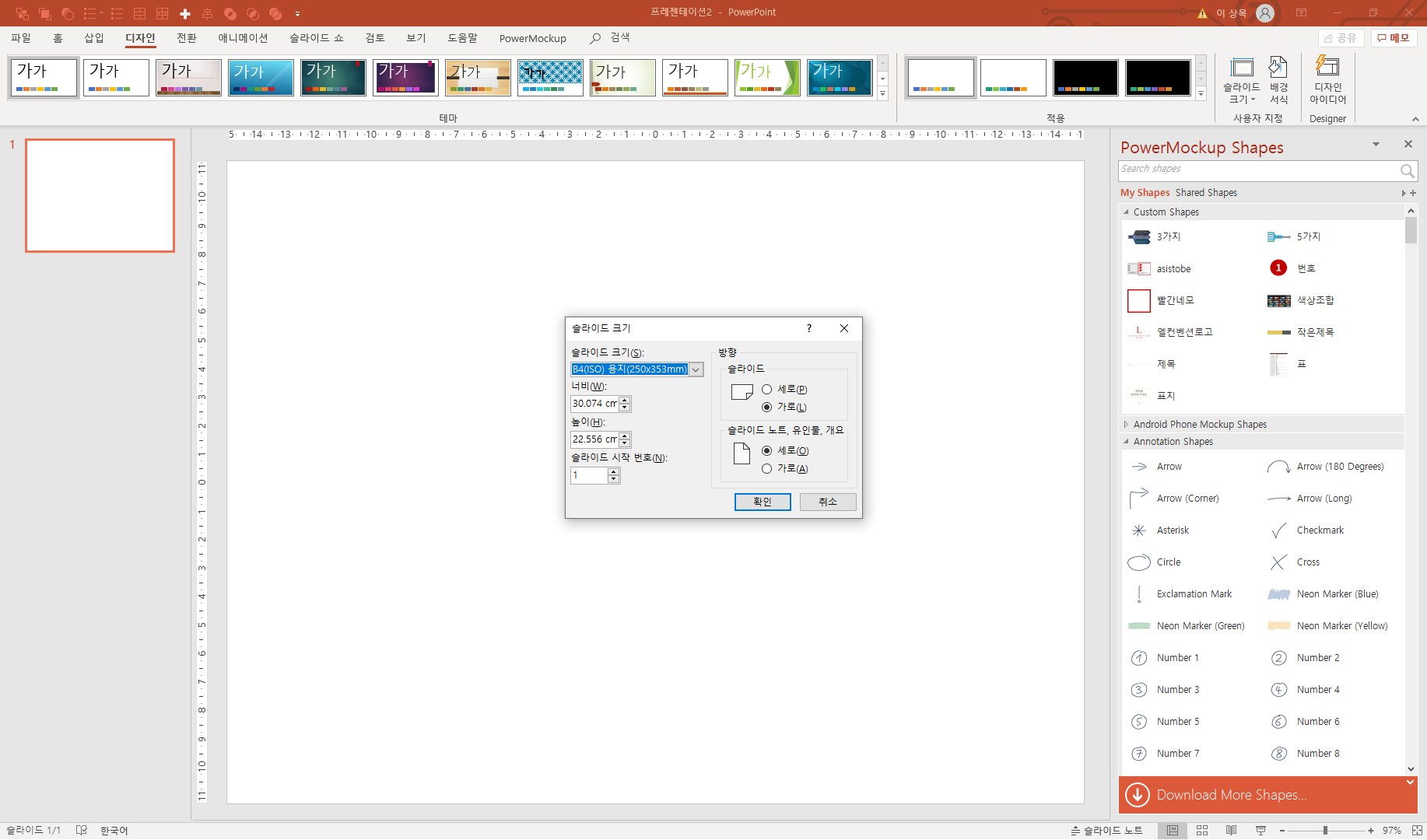Viewport: 1427px width, 840px height.
Task: Open the 파일 menu tab
Action: [x=21, y=38]
